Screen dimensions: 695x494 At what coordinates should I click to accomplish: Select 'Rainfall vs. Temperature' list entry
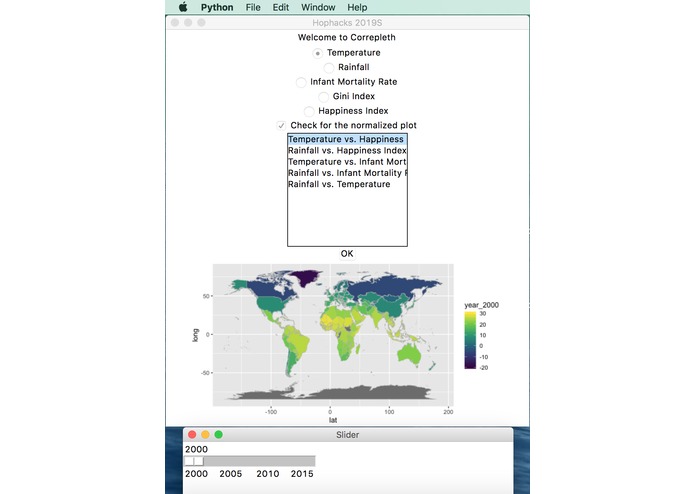point(347,184)
